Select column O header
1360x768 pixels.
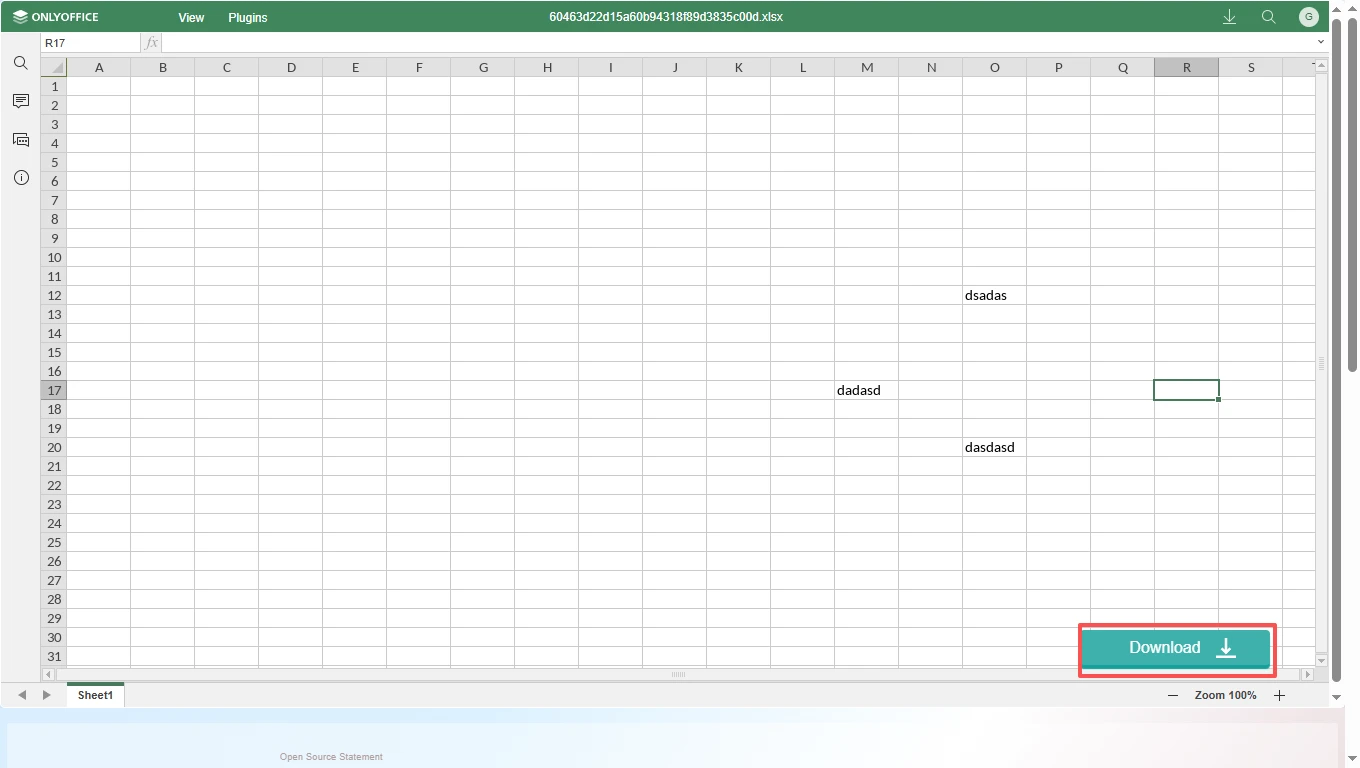pos(995,67)
